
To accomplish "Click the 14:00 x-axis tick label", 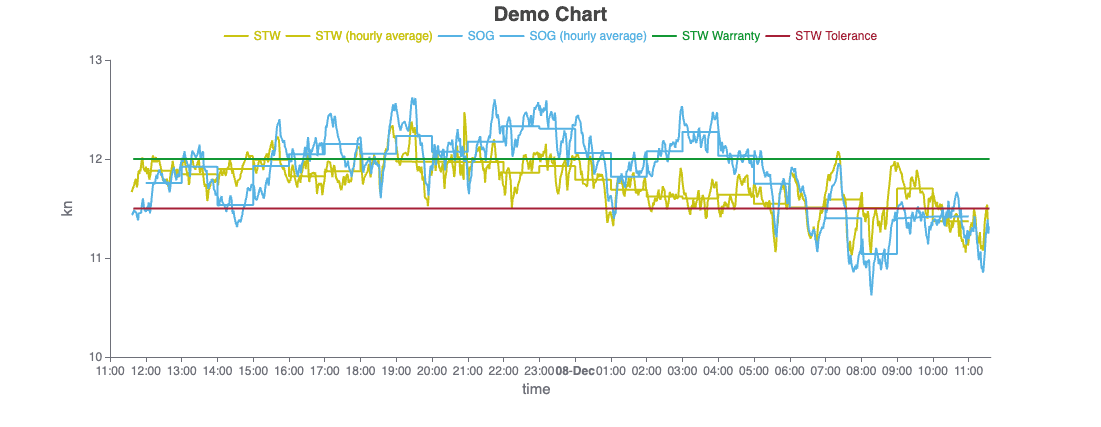I will point(218,369).
